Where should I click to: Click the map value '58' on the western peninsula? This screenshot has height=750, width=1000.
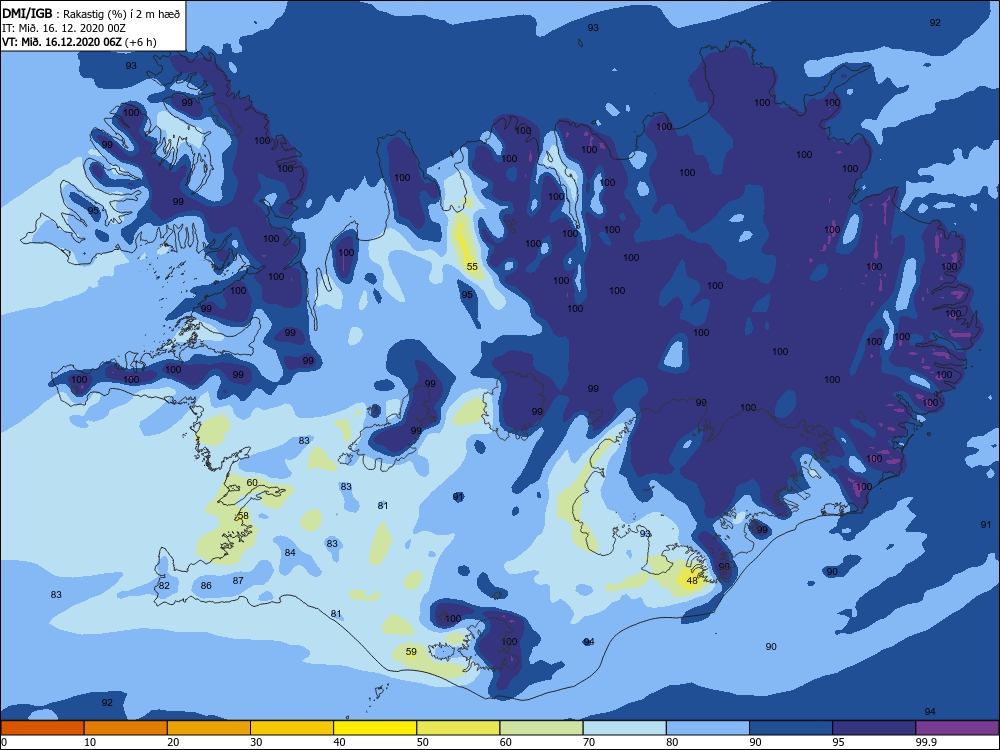click(x=243, y=515)
